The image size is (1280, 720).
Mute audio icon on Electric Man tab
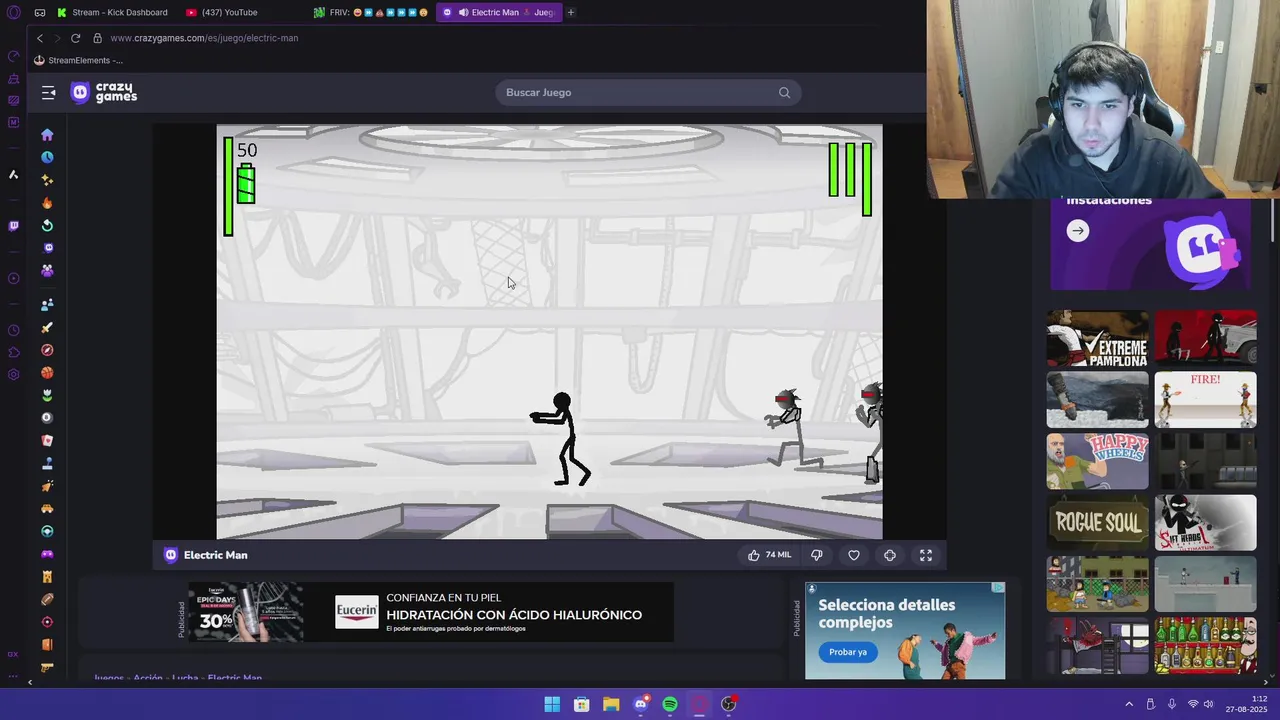coord(463,12)
